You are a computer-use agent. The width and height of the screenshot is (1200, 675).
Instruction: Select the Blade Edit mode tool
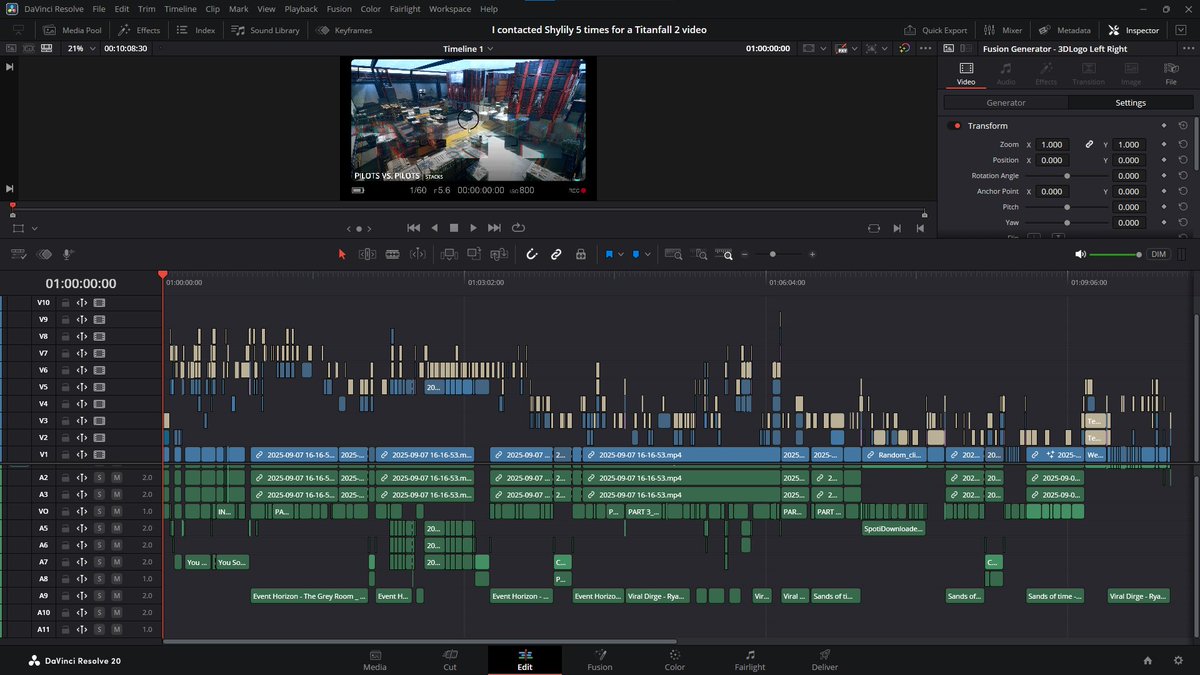(x=417, y=254)
